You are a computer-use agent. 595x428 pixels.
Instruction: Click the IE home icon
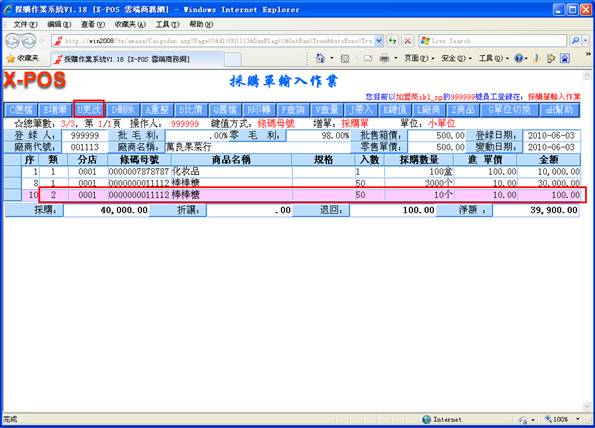click(x=321, y=58)
